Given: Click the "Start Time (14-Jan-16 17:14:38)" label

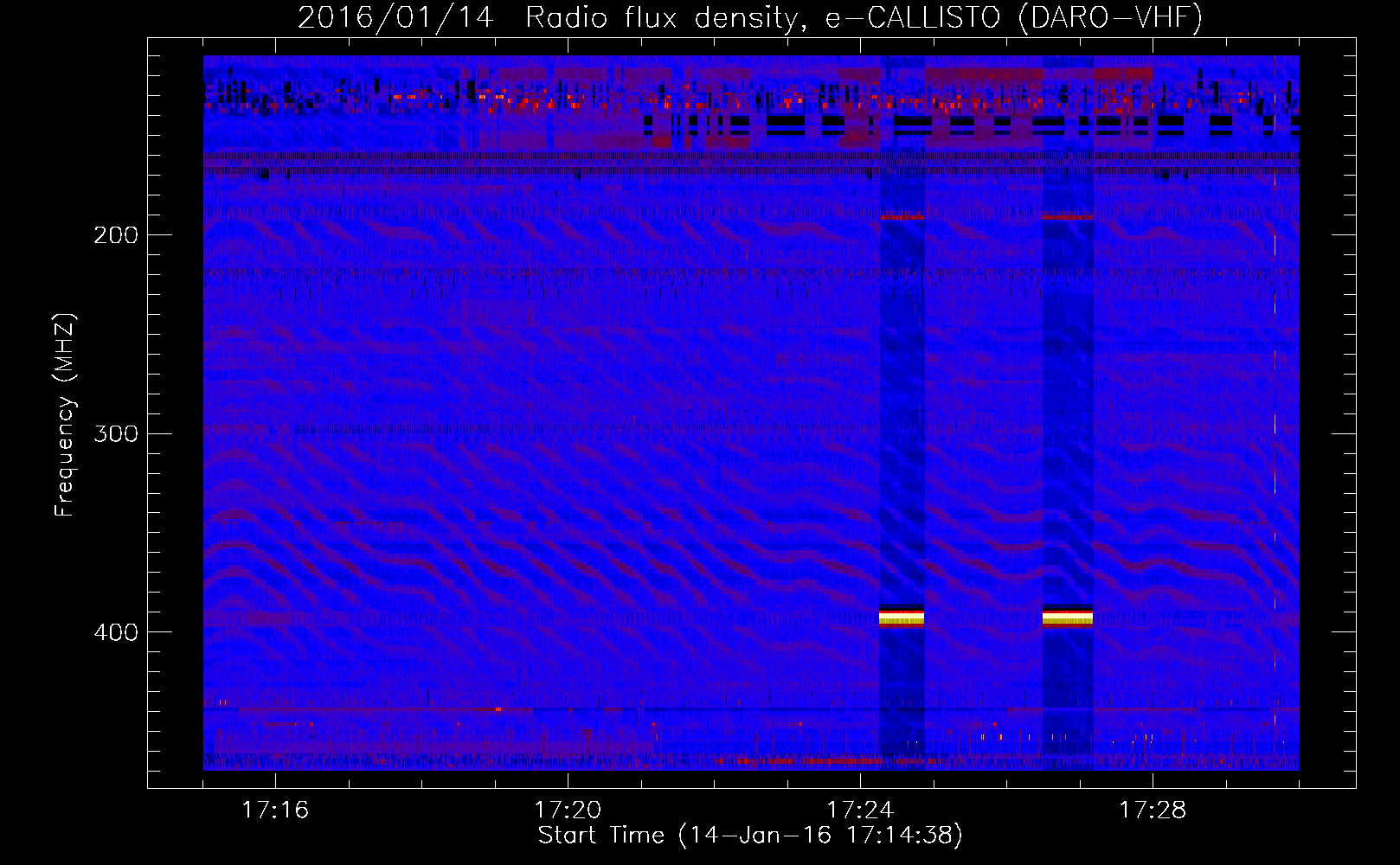Looking at the screenshot, I should point(750,836).
